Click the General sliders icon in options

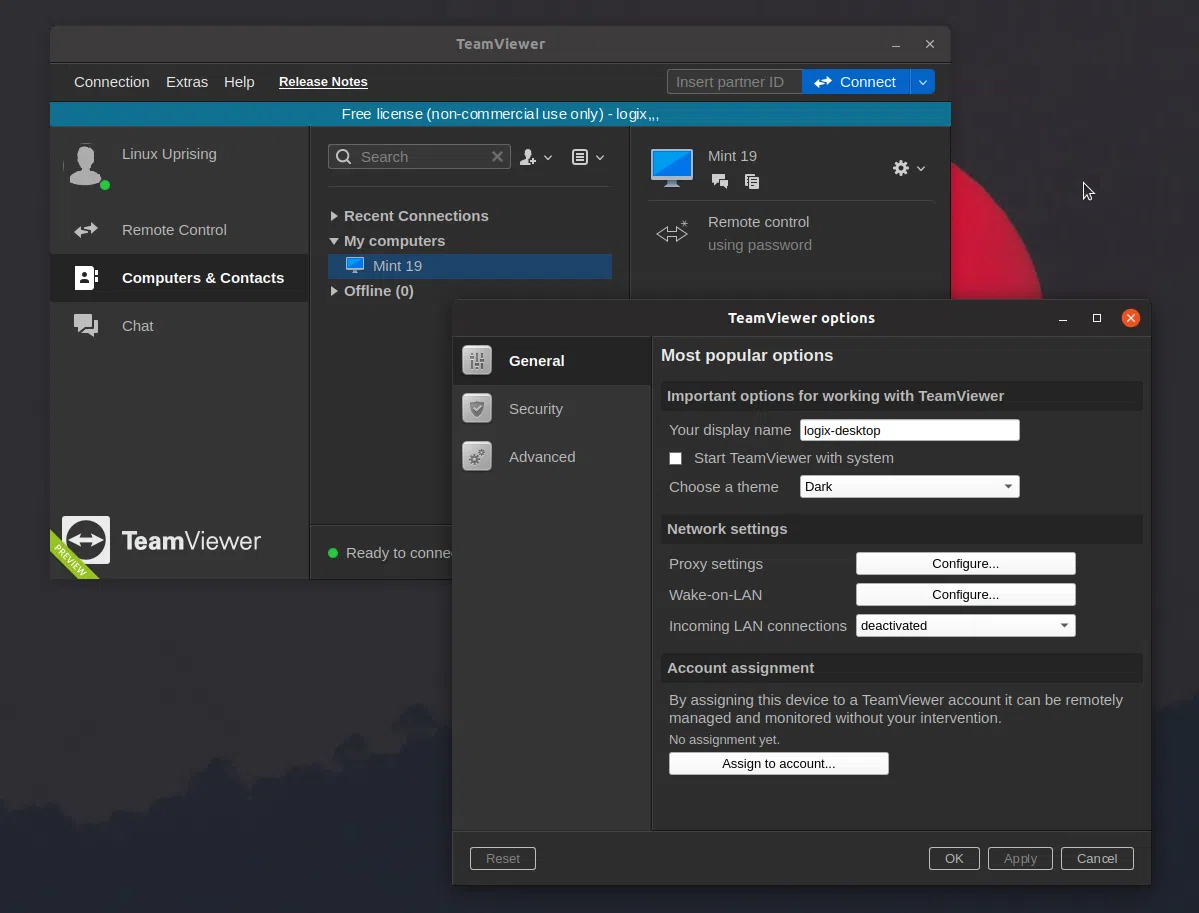(x=477, y=360)
